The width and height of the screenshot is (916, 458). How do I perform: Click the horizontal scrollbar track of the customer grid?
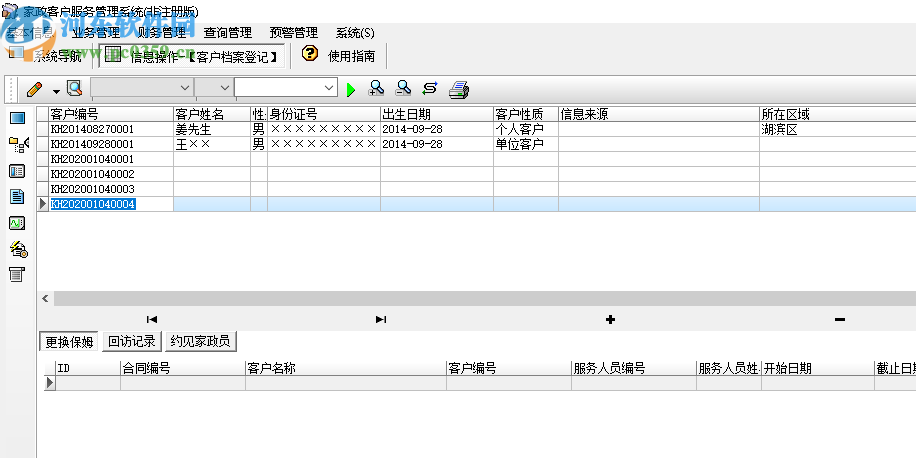click(x=485, y=299)
